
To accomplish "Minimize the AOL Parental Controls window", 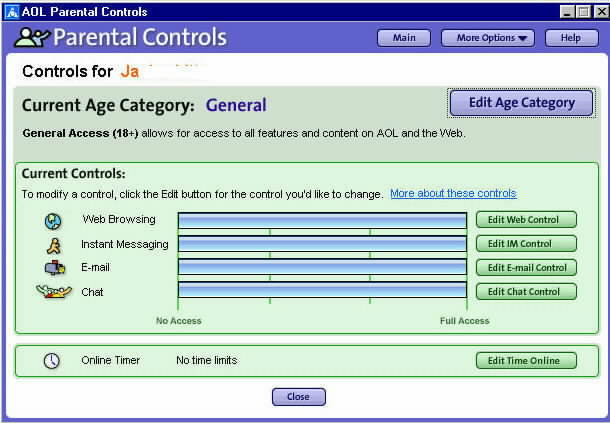I will tap(567, 12).
